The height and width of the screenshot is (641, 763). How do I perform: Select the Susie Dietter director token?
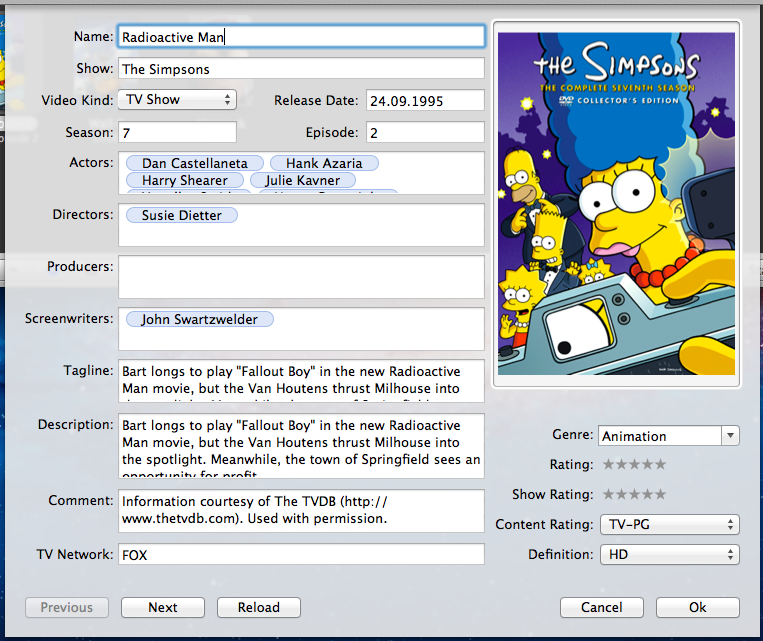pos(182,215)
